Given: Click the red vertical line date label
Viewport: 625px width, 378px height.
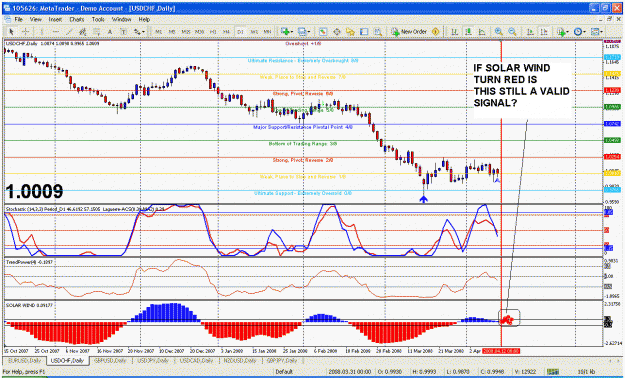Looking at the screenshot, I should [501, 351].
